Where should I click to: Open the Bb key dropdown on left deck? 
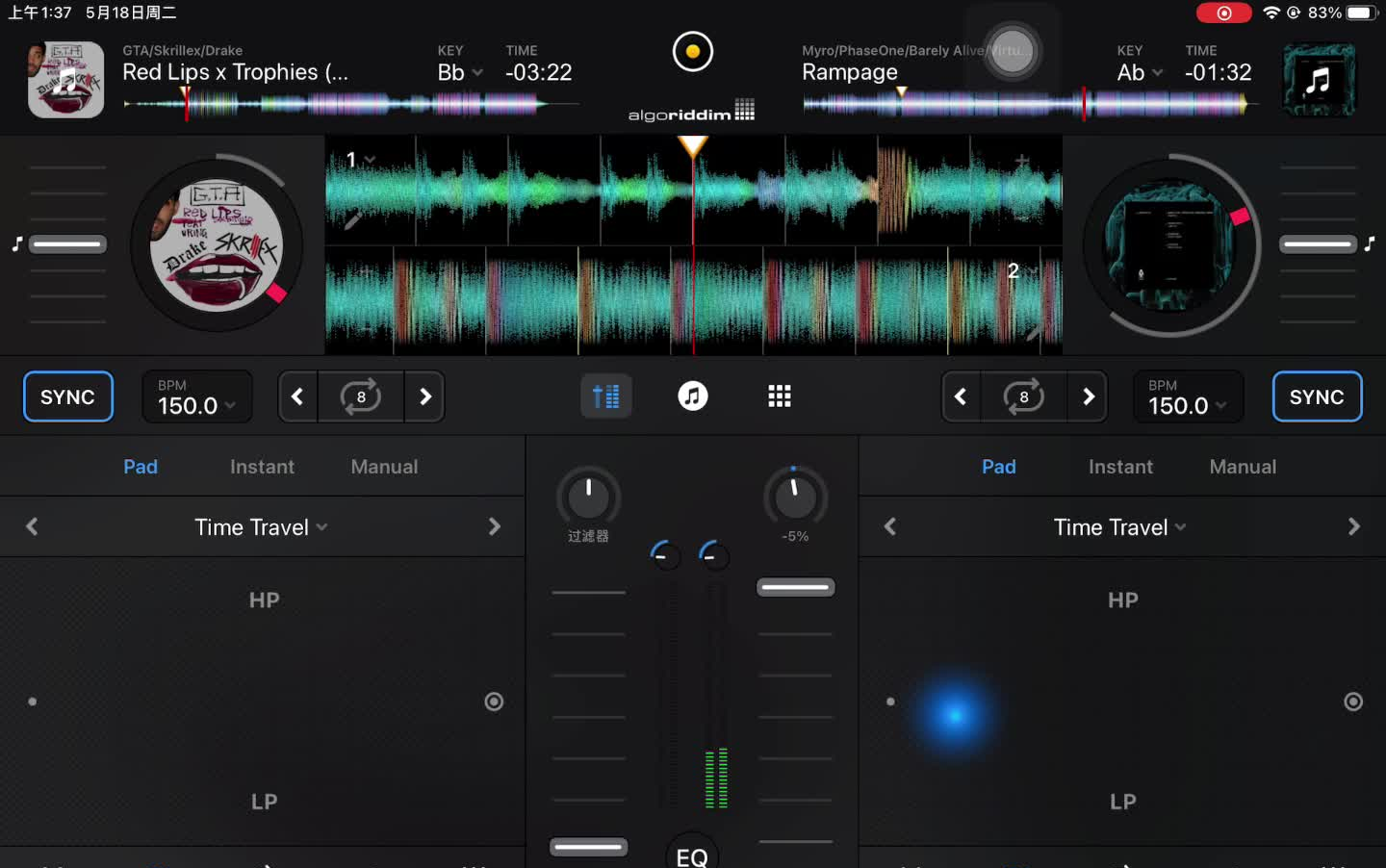click(x=460, y=72)
